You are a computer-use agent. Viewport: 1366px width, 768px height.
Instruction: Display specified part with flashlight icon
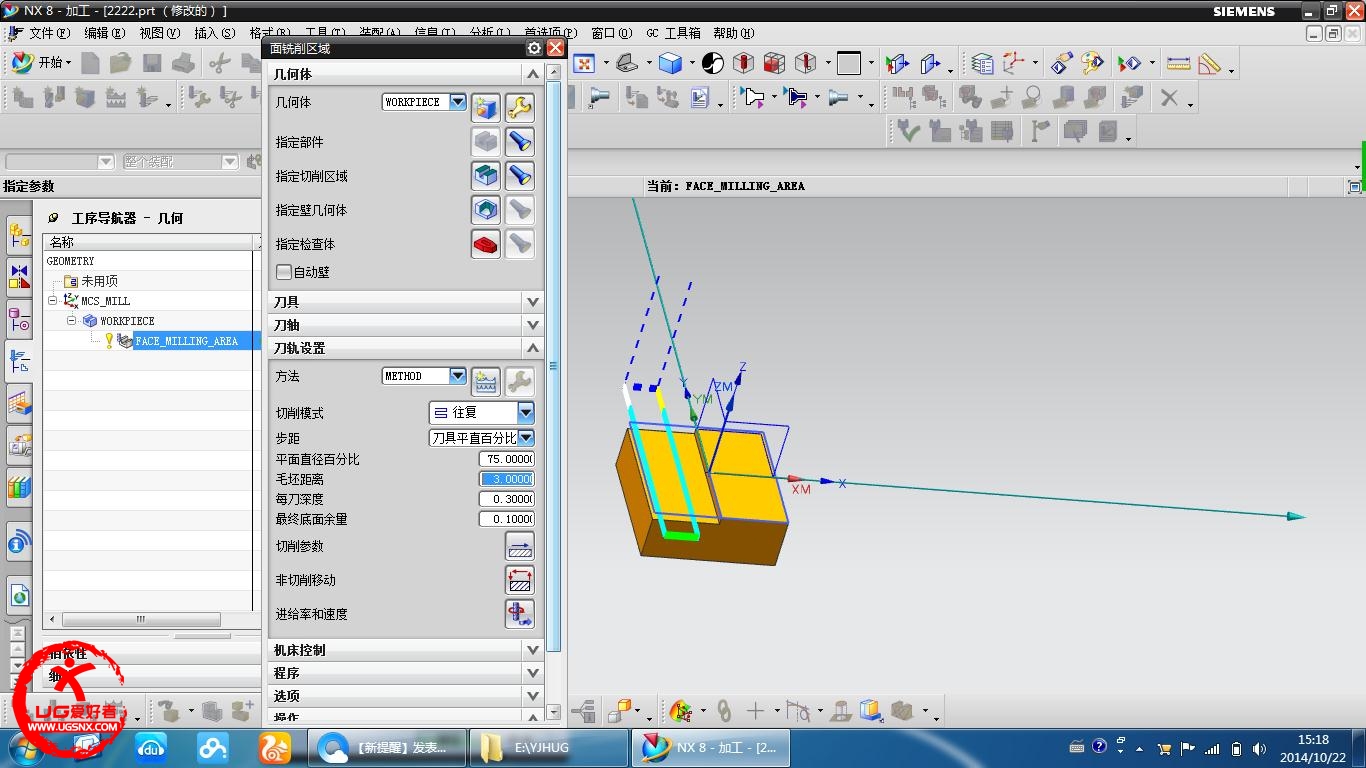point(519,142)
